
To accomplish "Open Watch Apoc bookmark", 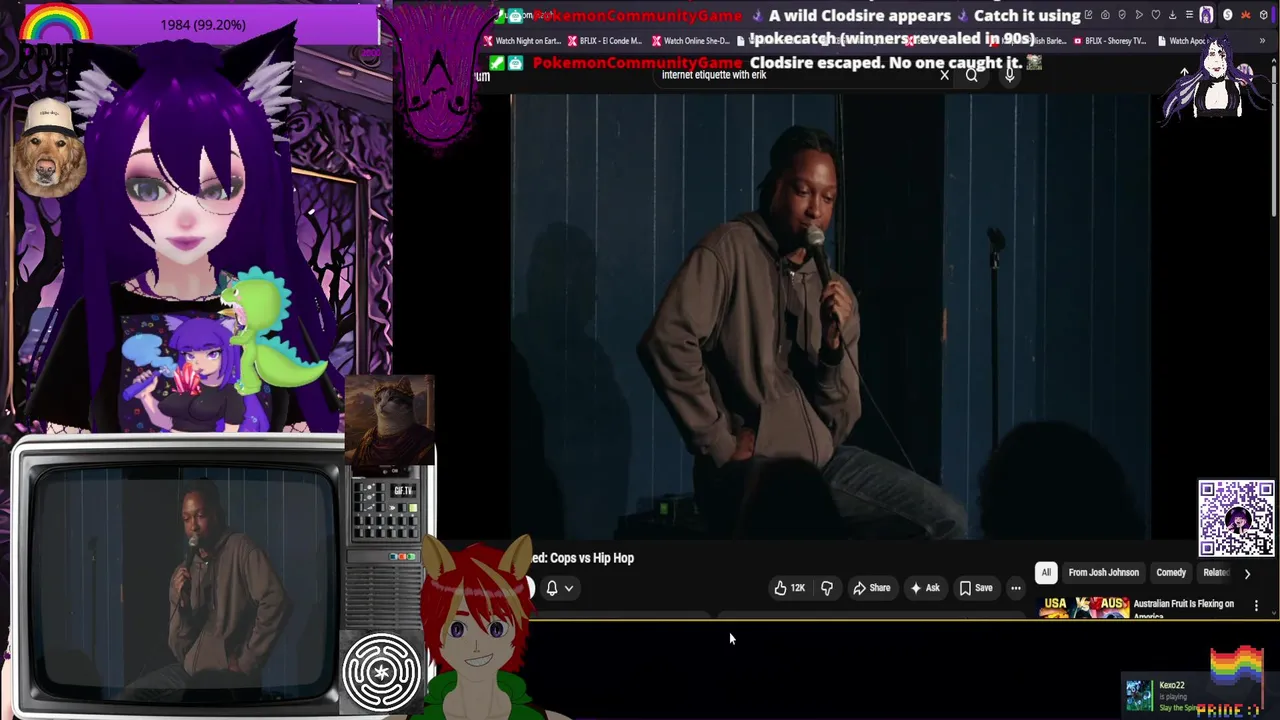I will (1182, 41).
